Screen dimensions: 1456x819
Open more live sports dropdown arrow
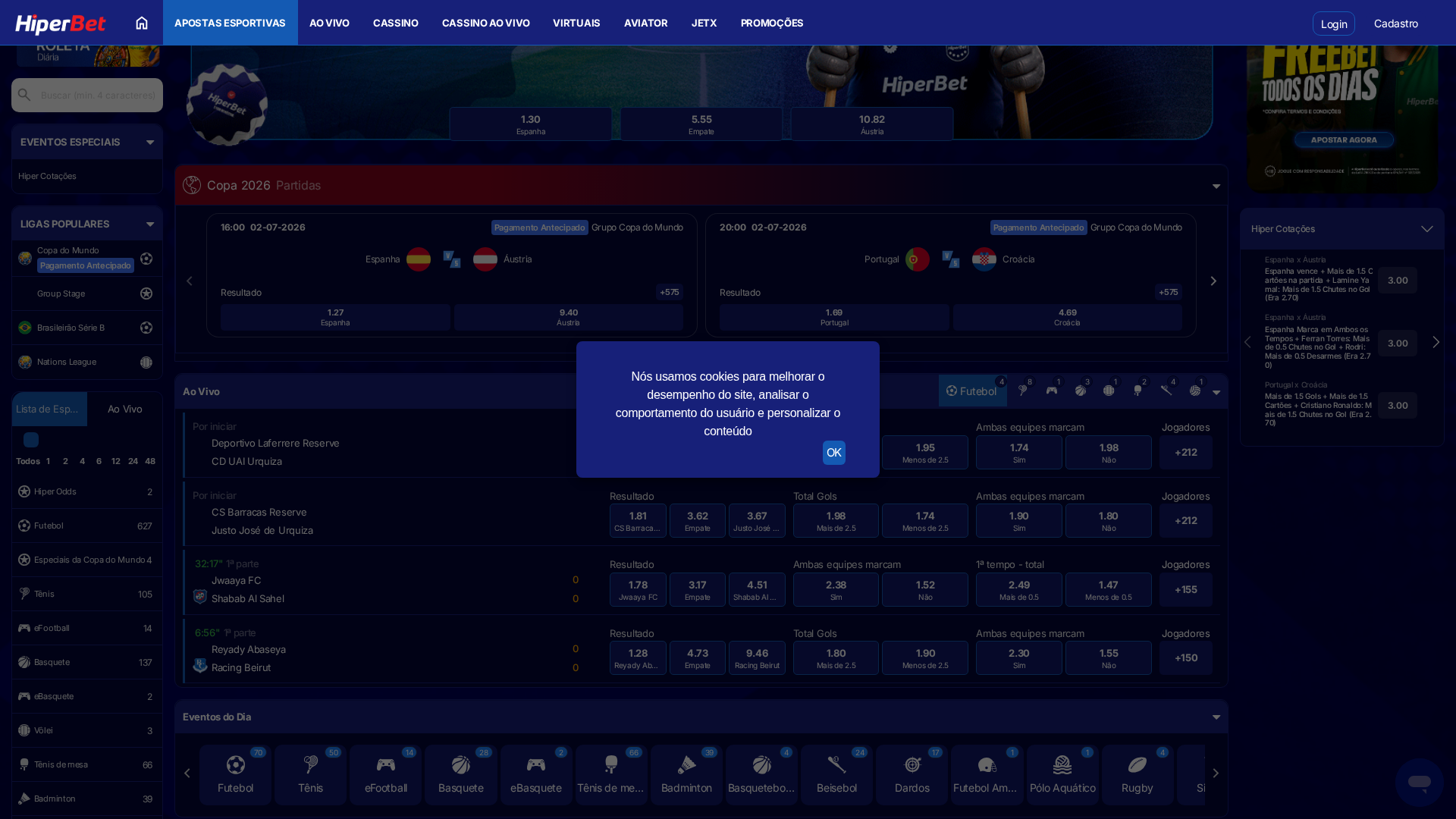[1216, 393]
